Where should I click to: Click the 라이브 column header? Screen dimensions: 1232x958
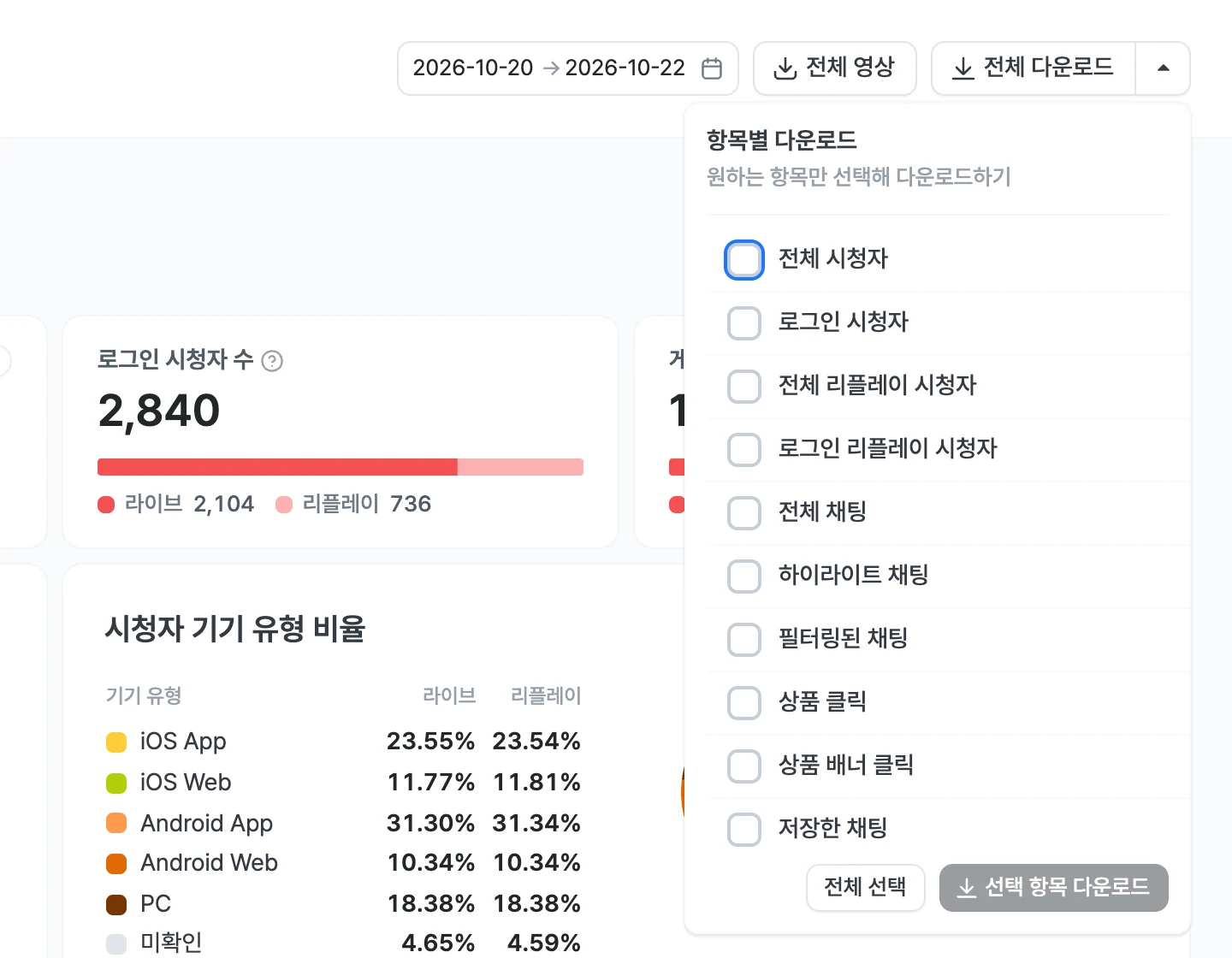(449, 696)
